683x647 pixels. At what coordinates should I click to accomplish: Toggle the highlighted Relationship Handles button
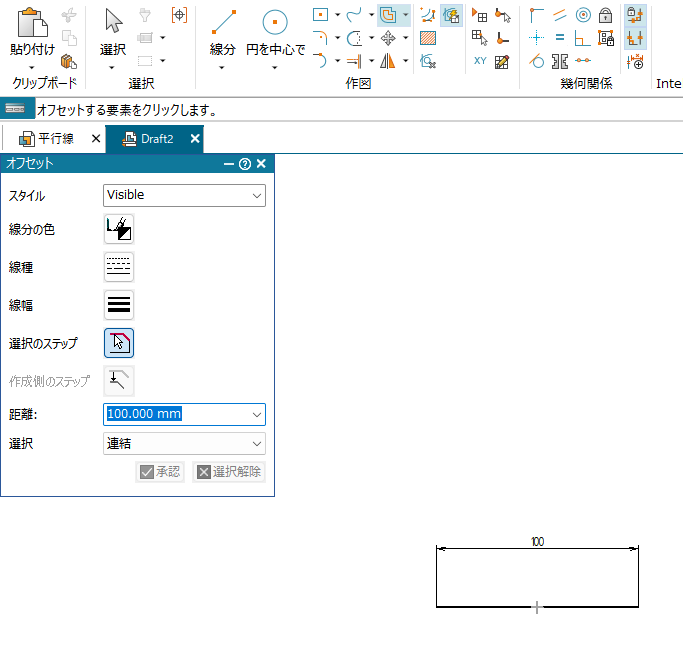(x=635, y=38)
